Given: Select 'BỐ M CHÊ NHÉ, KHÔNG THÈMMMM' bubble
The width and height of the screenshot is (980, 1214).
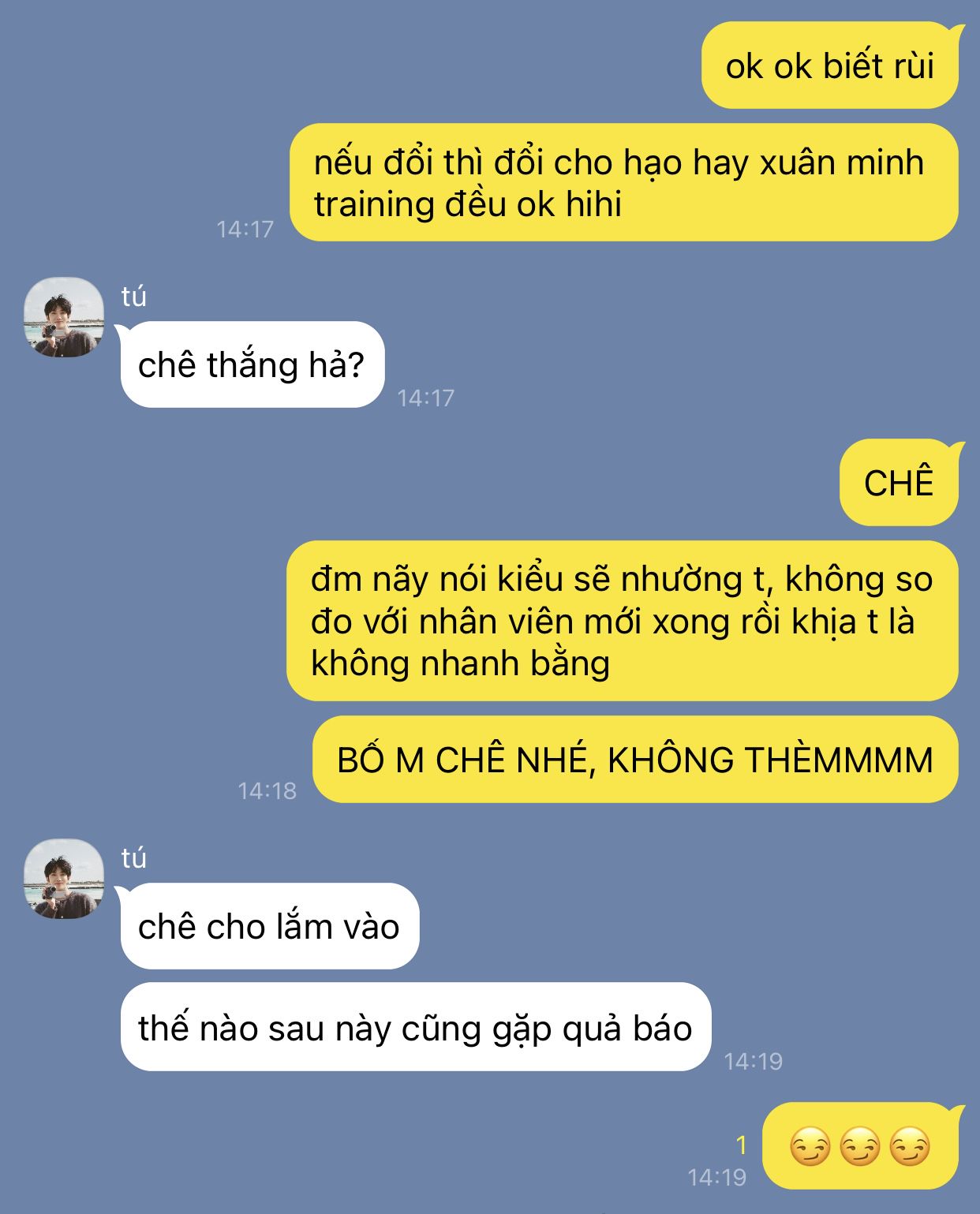Looking at the screenshot, I should (x=635, y=760).
